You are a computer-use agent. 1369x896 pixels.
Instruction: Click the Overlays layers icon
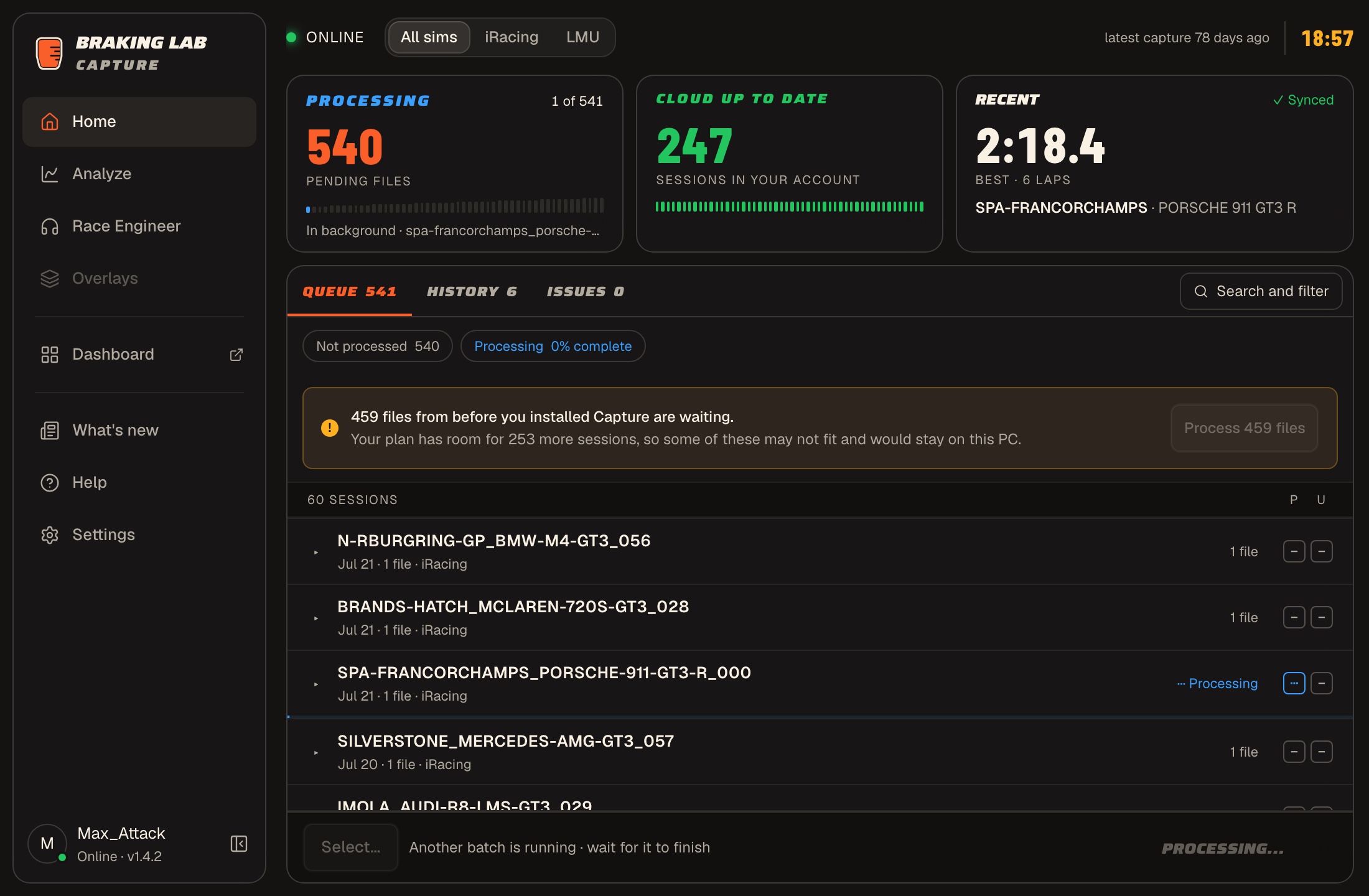tap(50, 278)
